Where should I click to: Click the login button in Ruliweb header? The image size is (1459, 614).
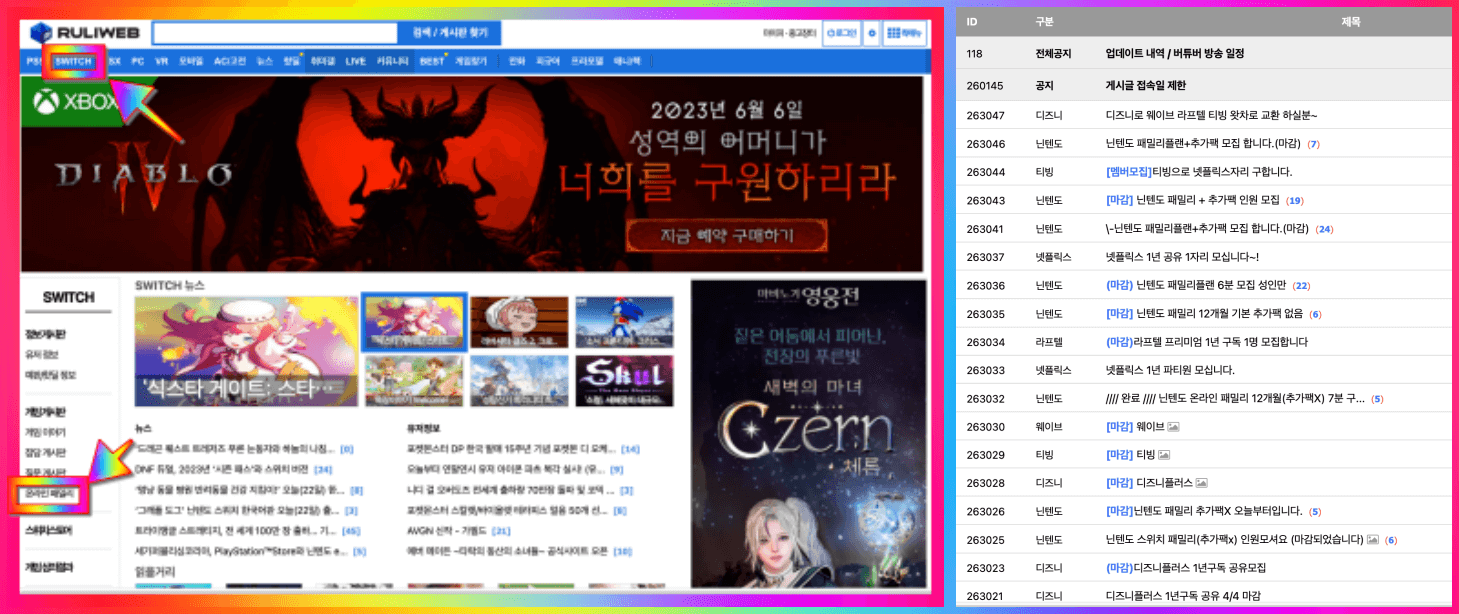click(x=841, y=33)
